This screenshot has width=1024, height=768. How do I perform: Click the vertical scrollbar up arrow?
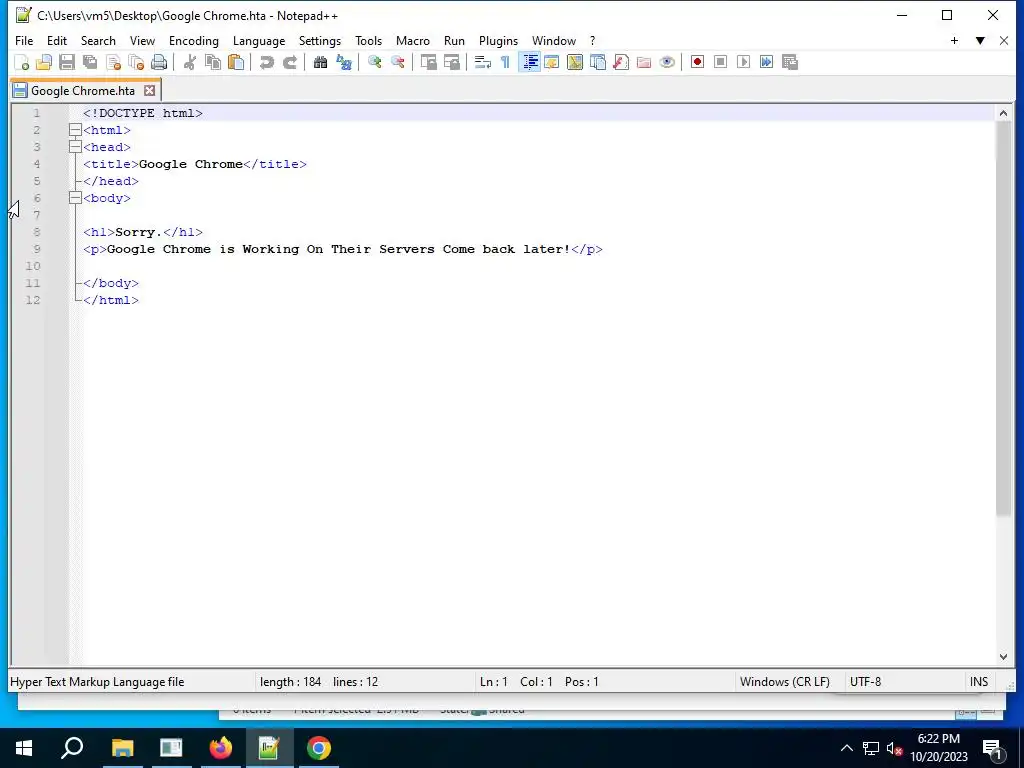click(x=1003, y=113)
